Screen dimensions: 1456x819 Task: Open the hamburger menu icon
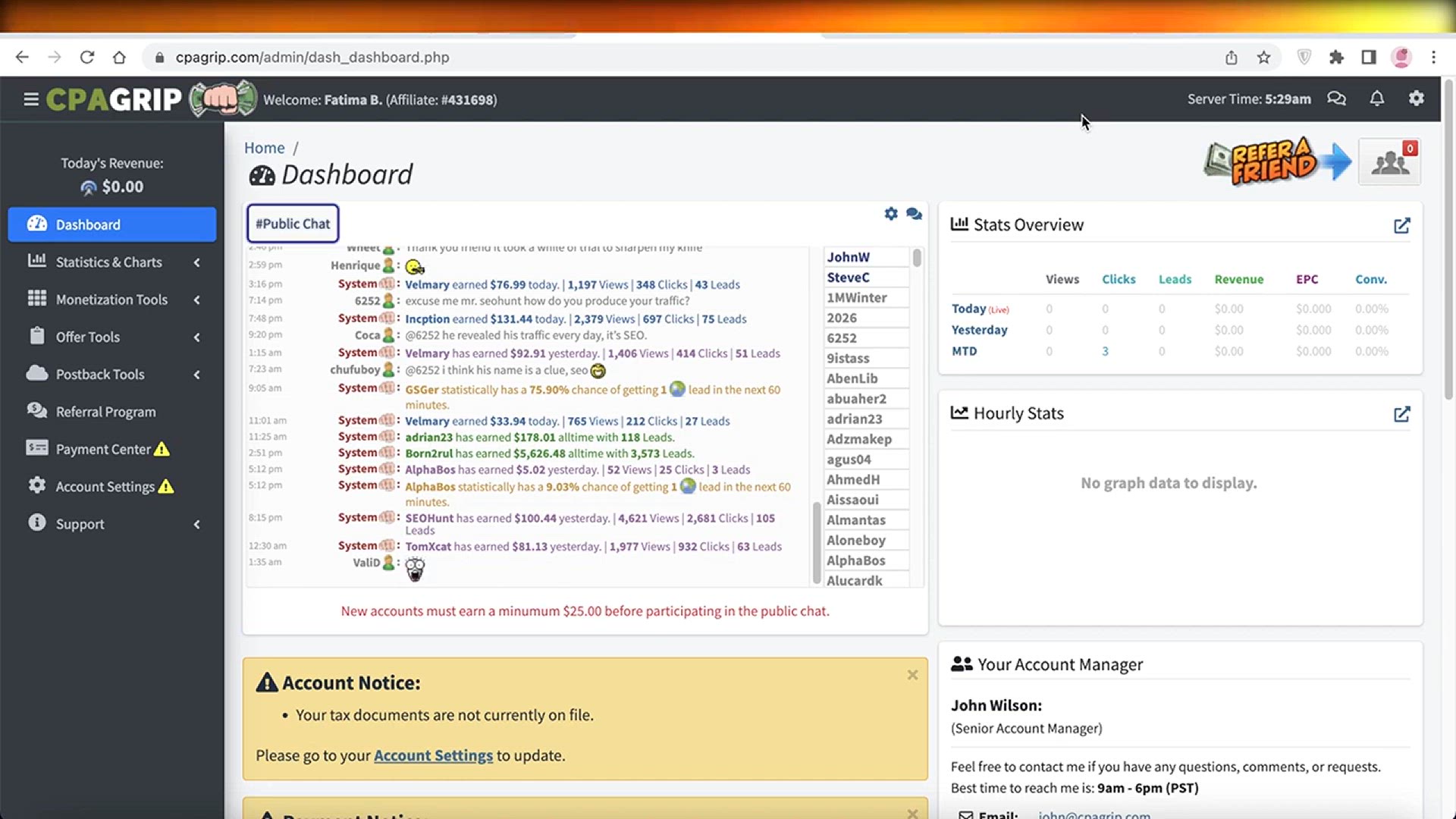pos(31,99)
